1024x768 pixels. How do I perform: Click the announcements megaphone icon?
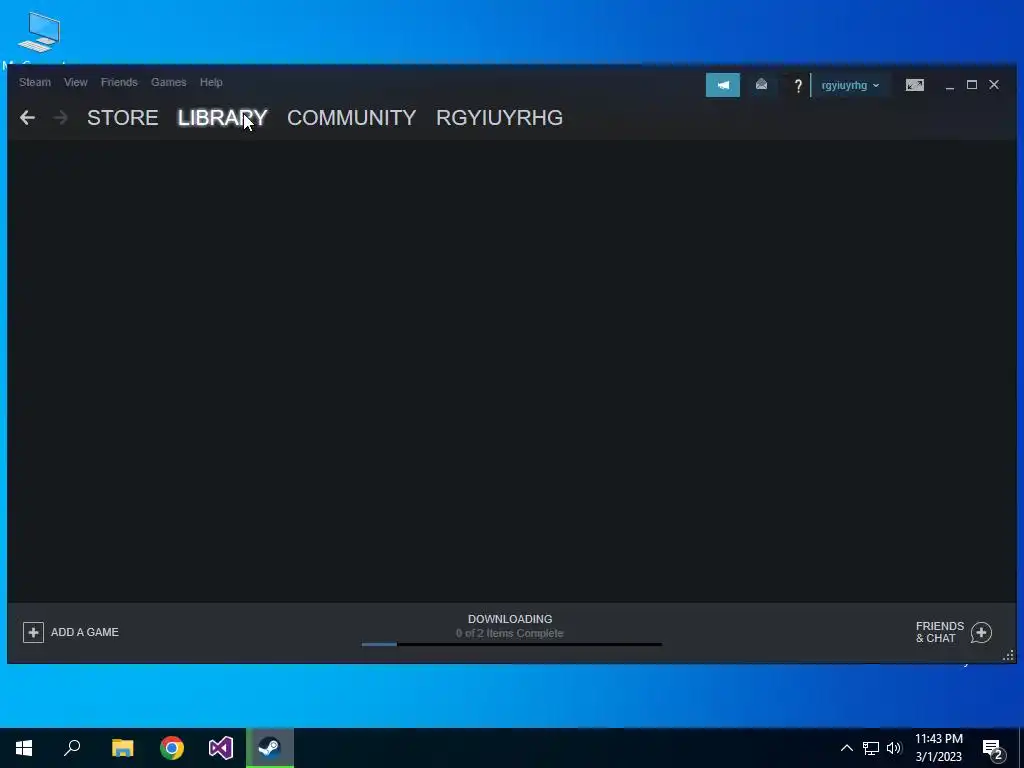(x=723, y=85)
